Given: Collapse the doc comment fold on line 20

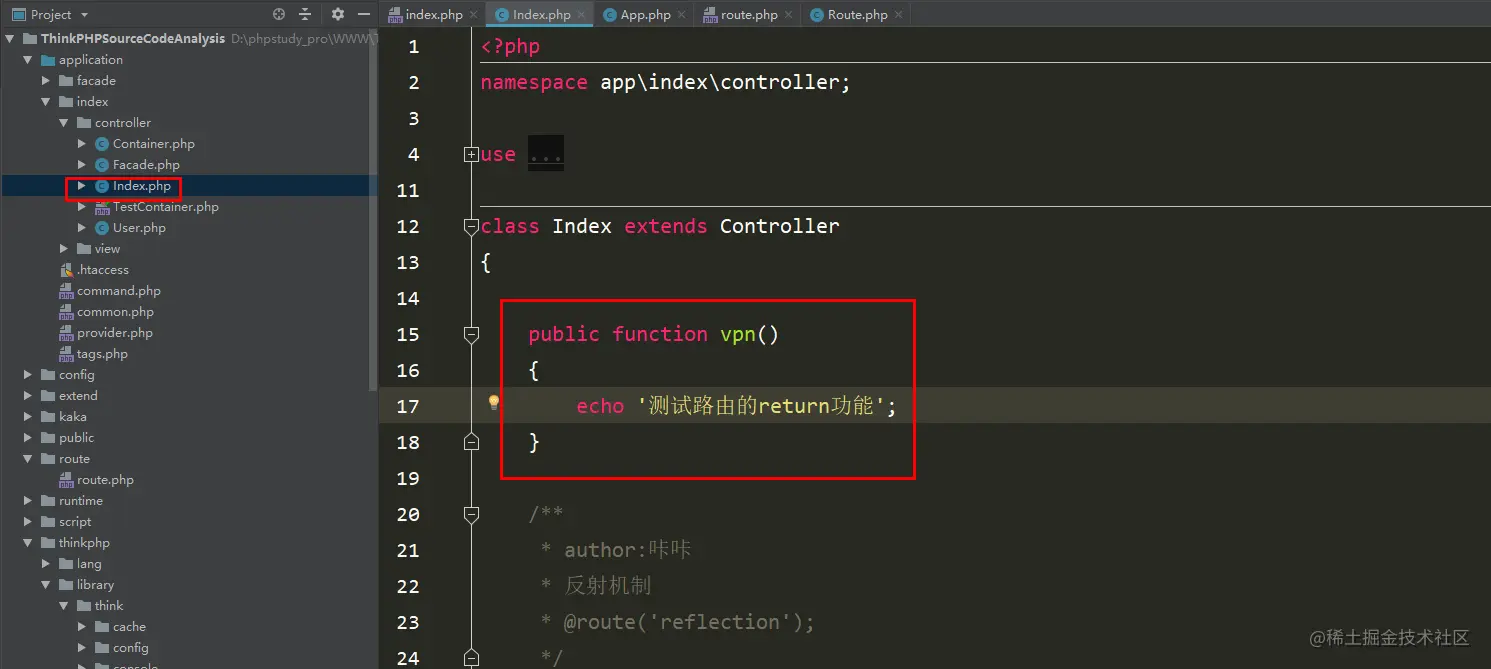Looking at the screenshot, I should pos(471,515).
